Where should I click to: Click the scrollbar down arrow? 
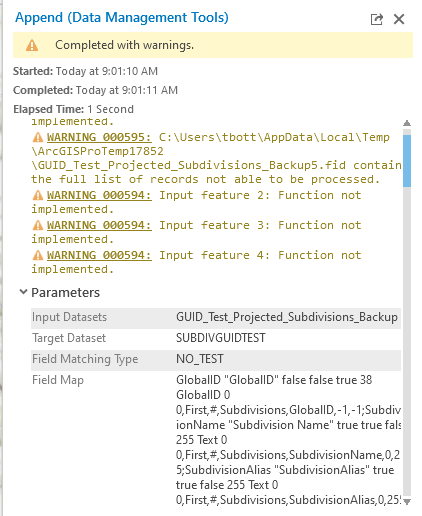[407, 501]
